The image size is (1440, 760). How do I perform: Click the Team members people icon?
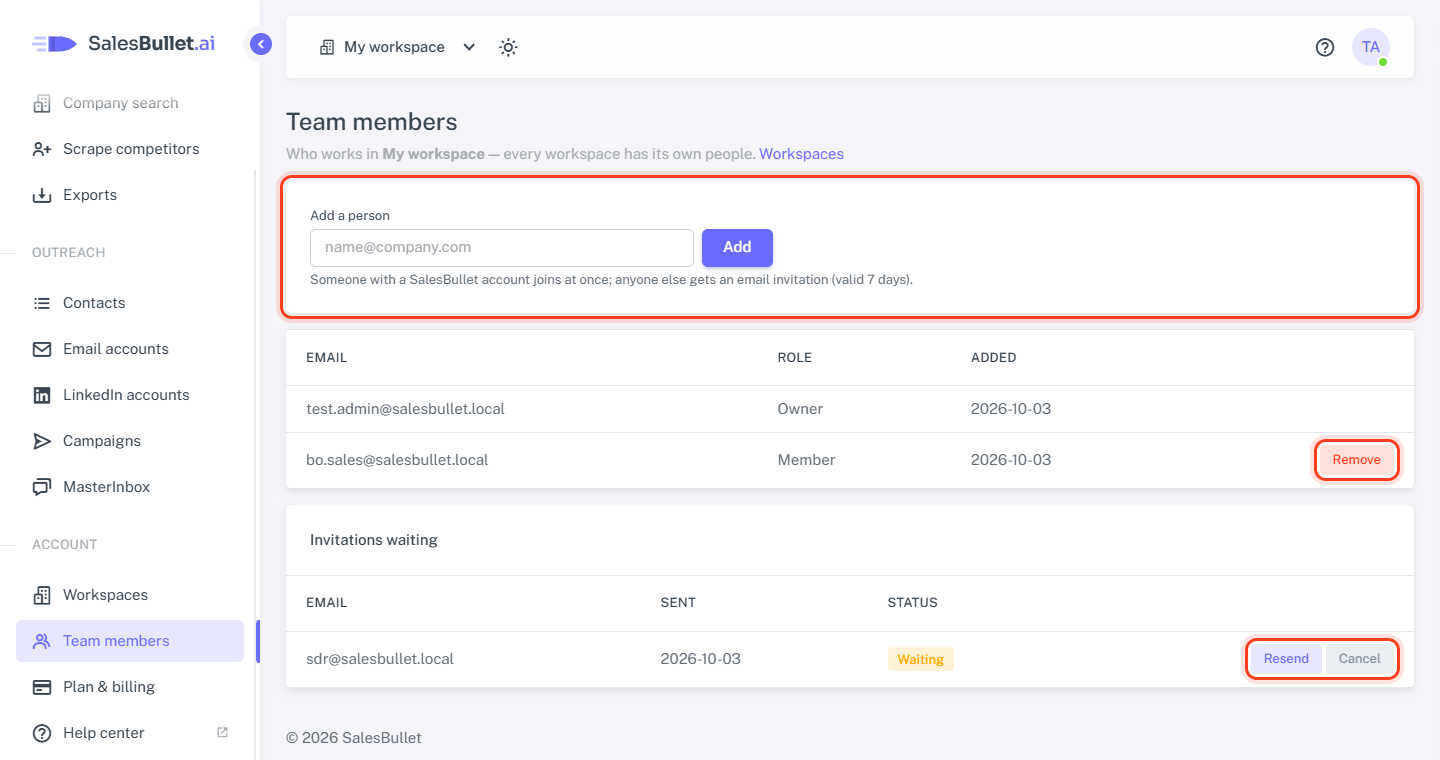pyautogui.click(x=42, y=641)
